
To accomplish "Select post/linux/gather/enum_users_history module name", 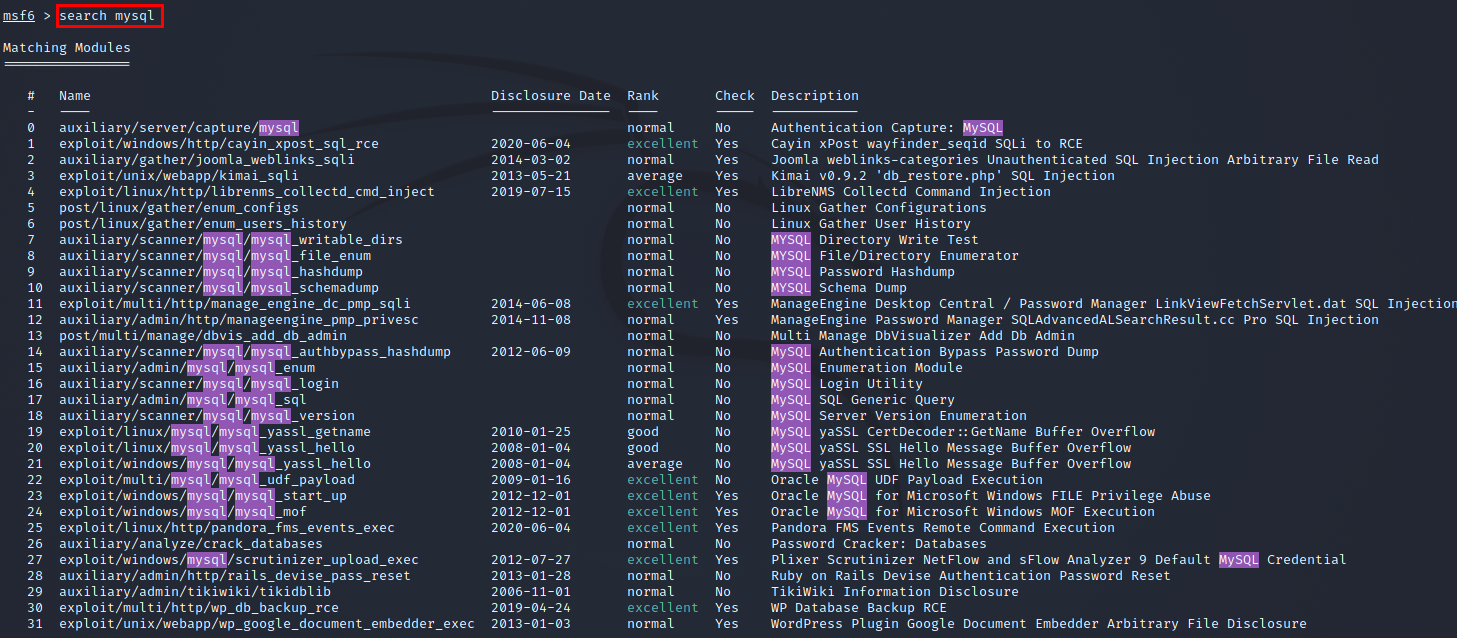I will [x=203, y=224].
